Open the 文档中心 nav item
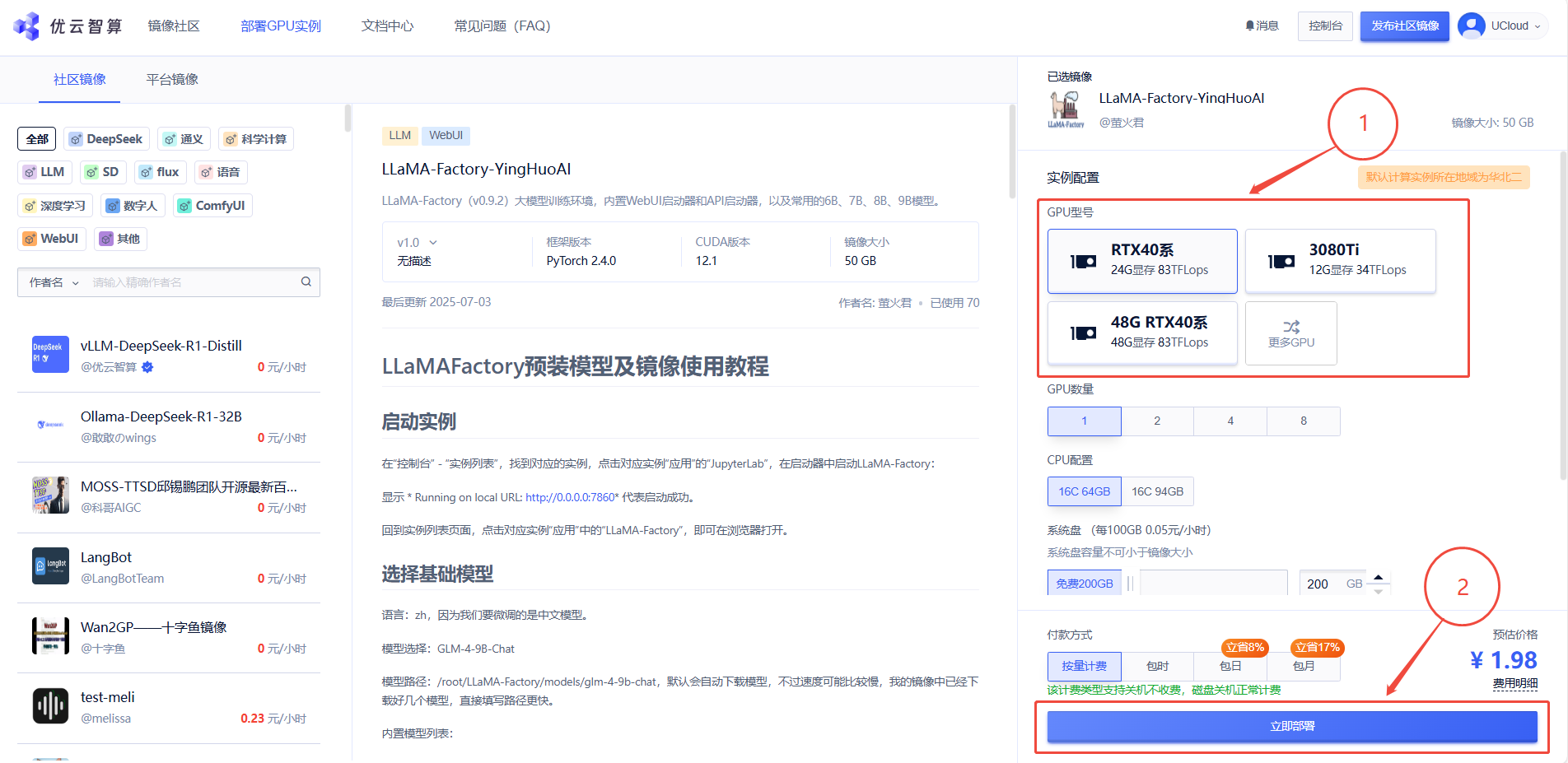 pyautogui.click(x=387, y=26)
